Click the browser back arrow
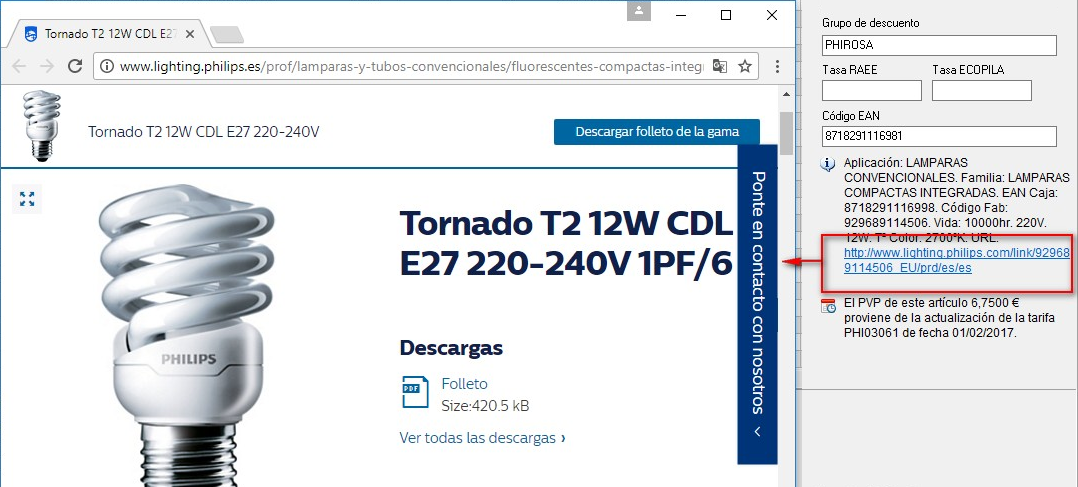 tap(19, 66)
